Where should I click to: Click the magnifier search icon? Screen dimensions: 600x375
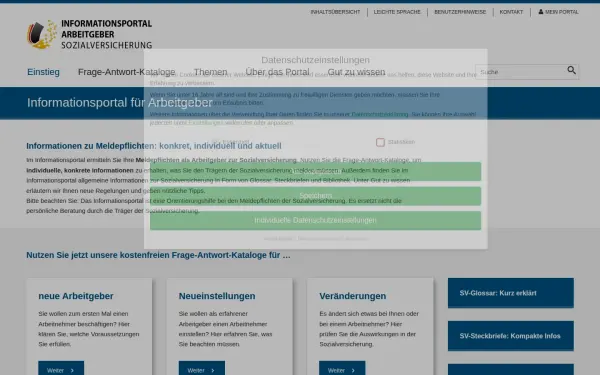[x=571, y=70]
